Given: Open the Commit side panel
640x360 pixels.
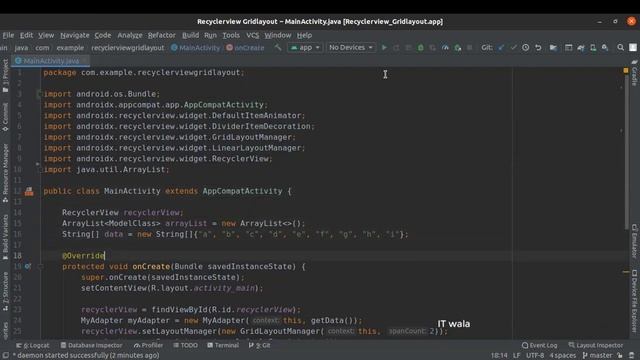Looking at the screenshot, I should (x=5, y=117).
